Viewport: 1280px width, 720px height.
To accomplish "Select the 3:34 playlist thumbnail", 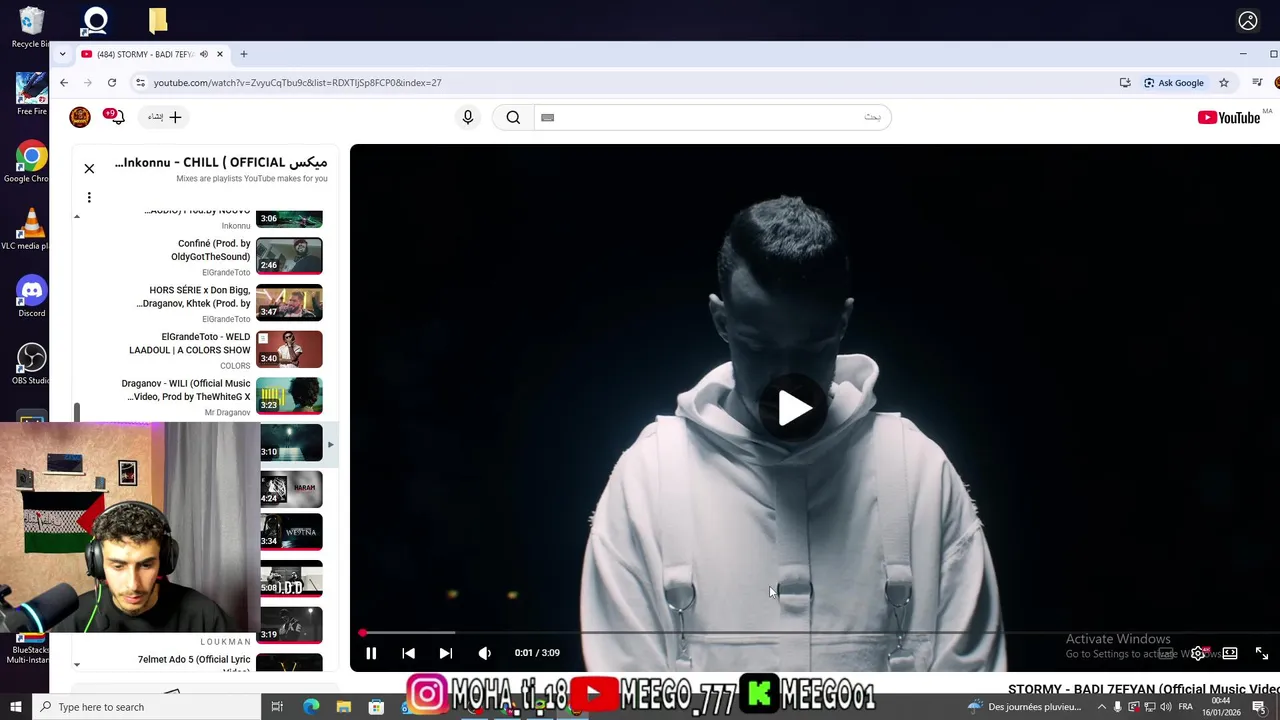I will 291,532.
